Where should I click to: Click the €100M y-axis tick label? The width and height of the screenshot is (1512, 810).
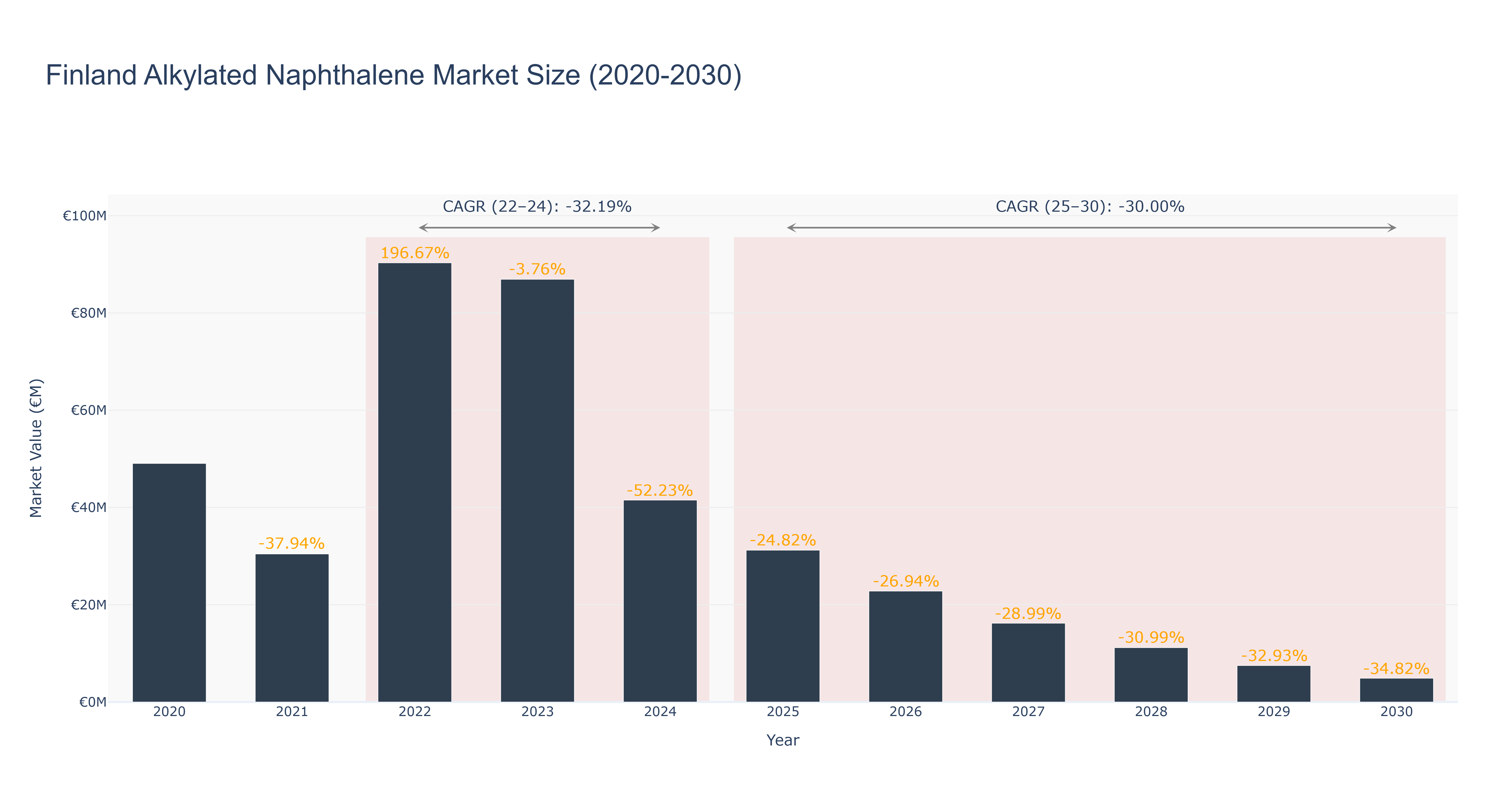tap(85, 216)
